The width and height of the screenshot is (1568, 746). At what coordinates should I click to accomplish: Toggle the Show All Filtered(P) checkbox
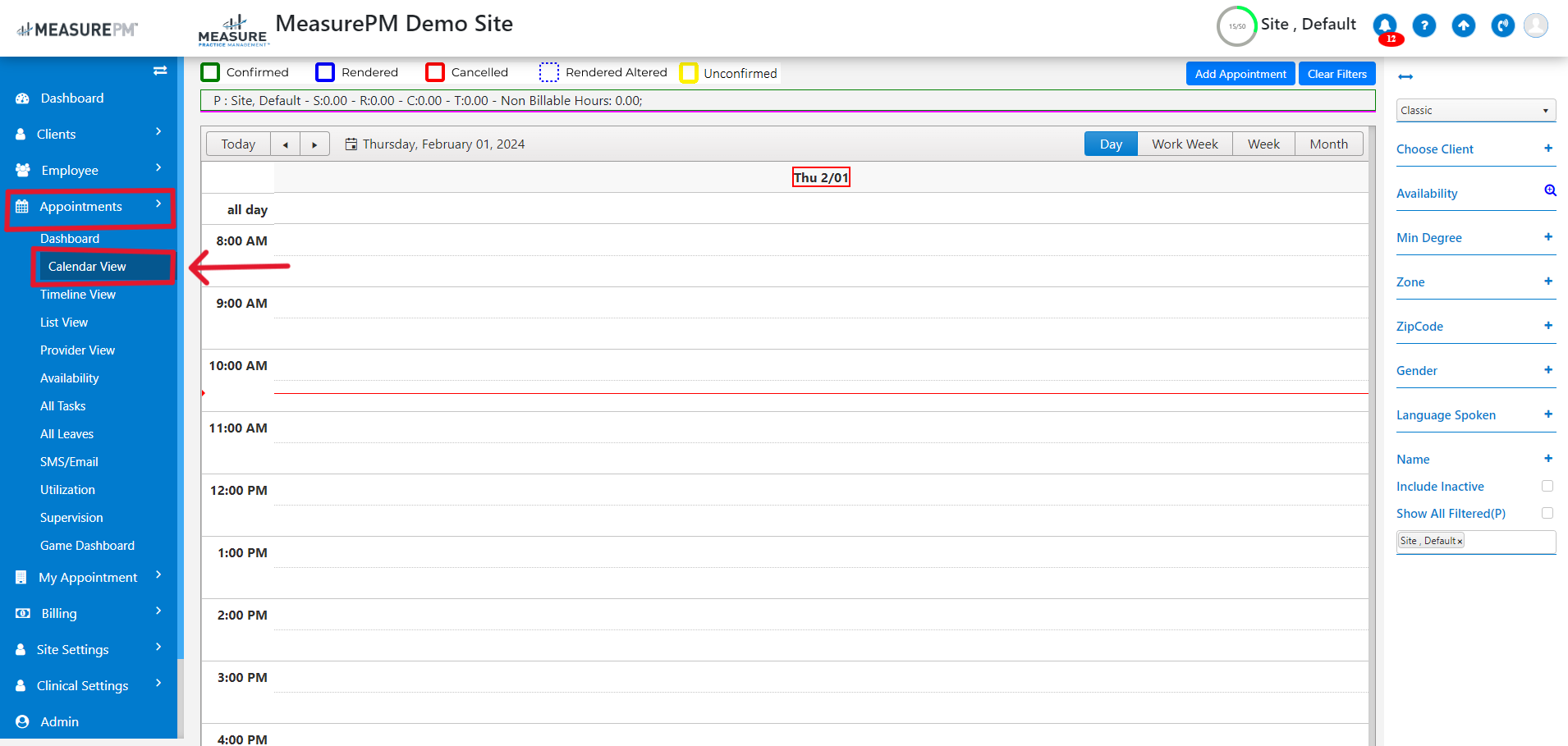pos(1547,513)
